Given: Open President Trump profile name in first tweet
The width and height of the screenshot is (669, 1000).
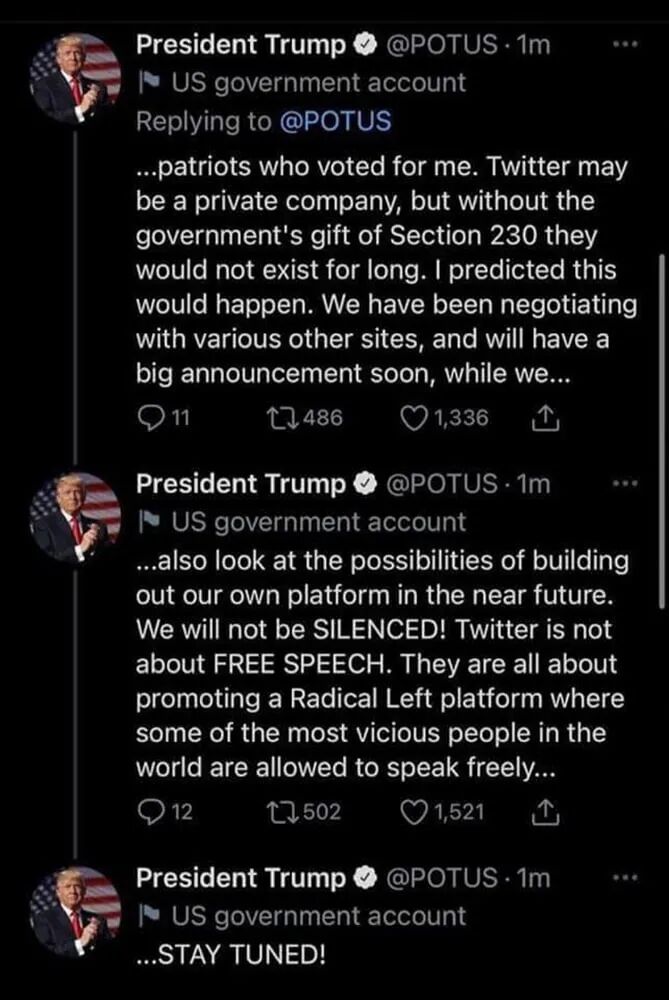Looking at the screenshot, I should coord(240,45).
